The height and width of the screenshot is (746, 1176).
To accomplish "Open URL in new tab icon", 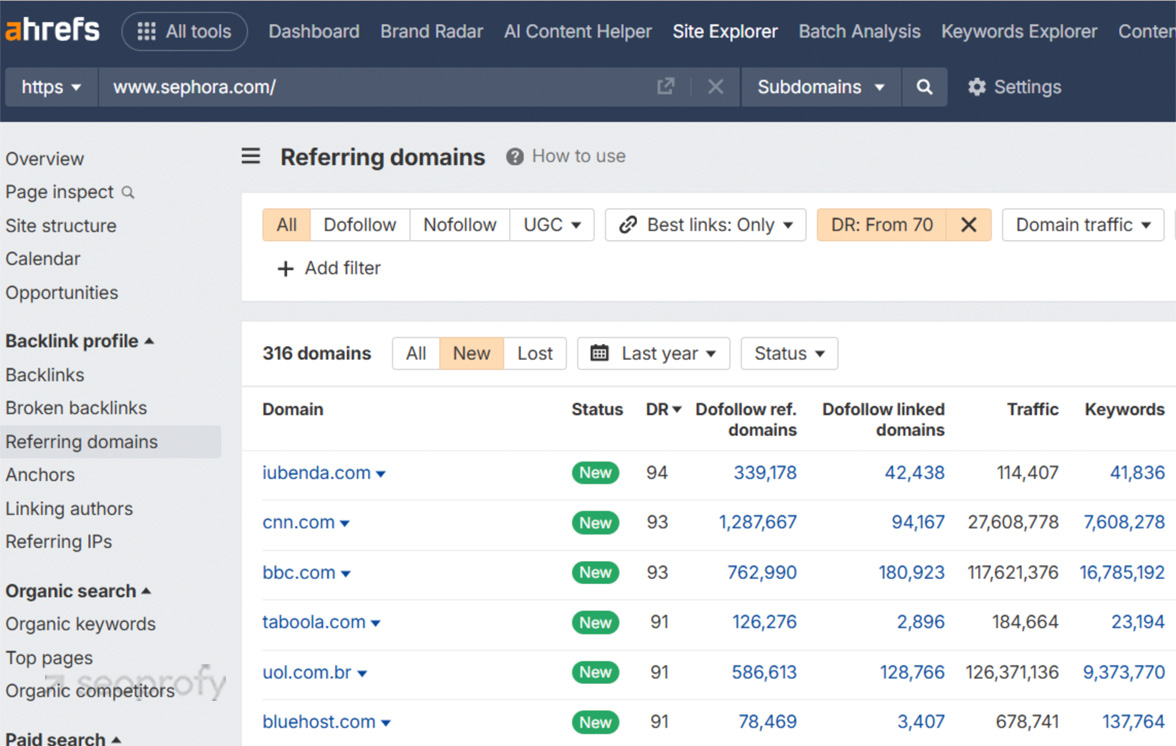I will point(665,87).
